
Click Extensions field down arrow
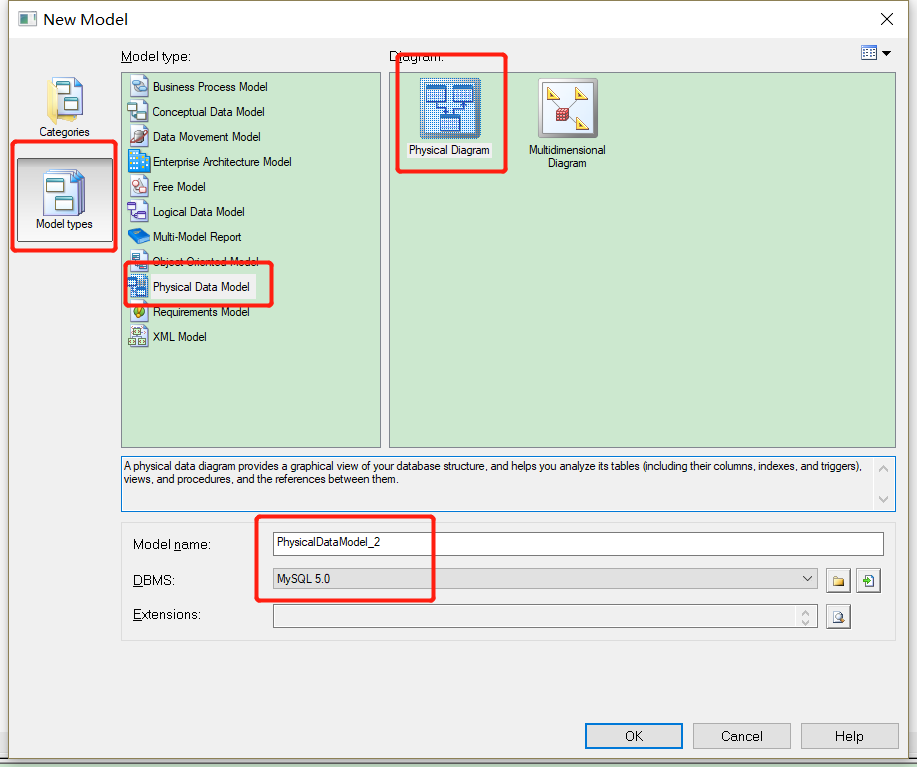805,622
